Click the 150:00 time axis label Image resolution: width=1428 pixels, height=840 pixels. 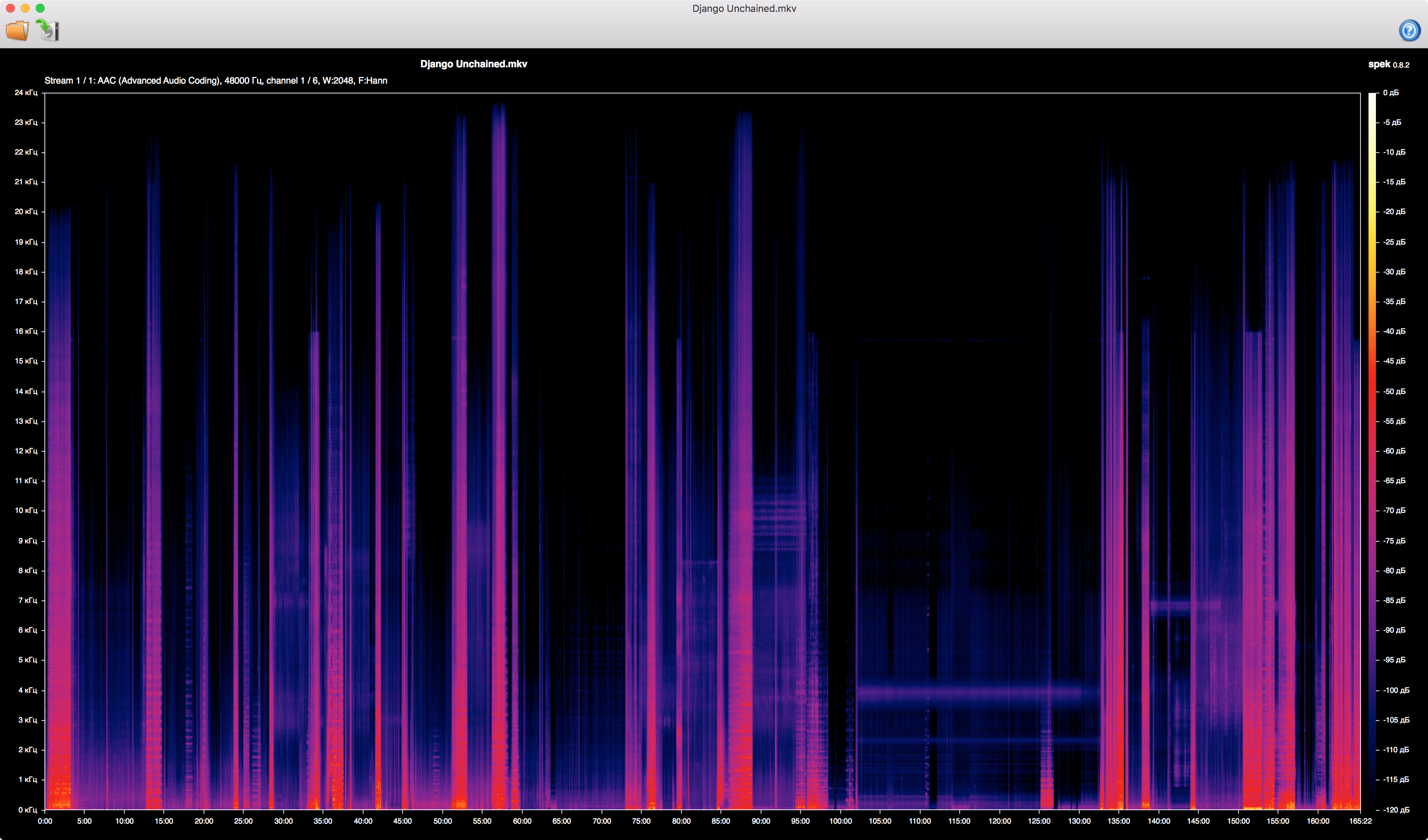(1238, 821)
